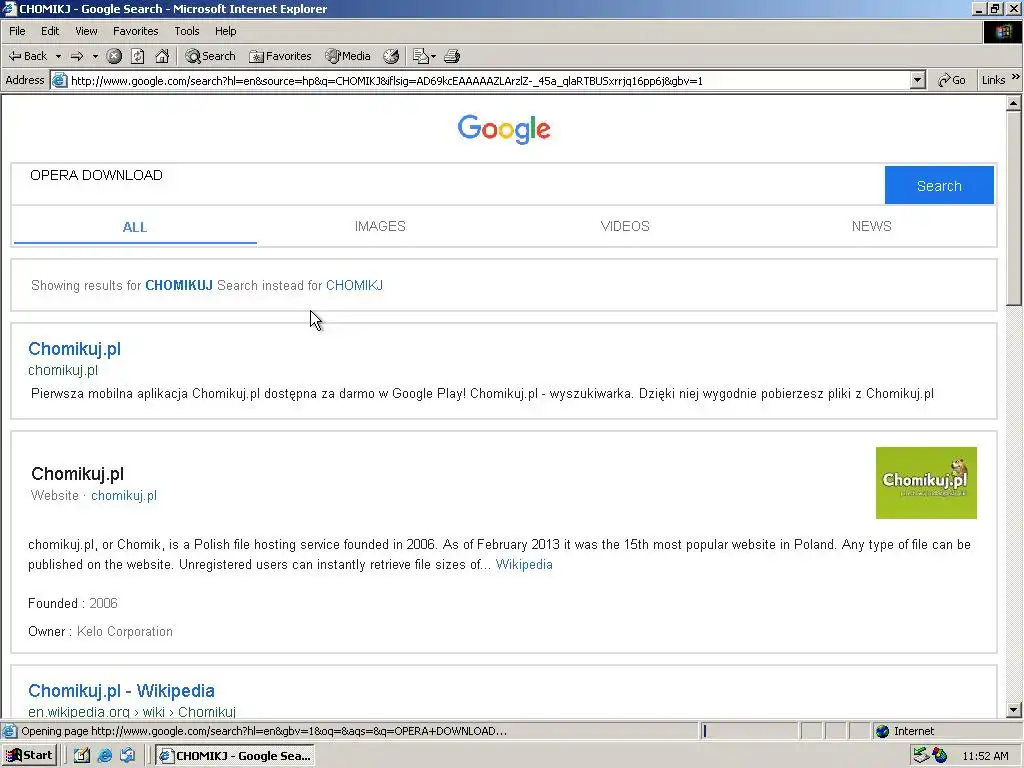1024x768 pixels.
Task: Click the Forward arrow button
Action: coord(77,56)
